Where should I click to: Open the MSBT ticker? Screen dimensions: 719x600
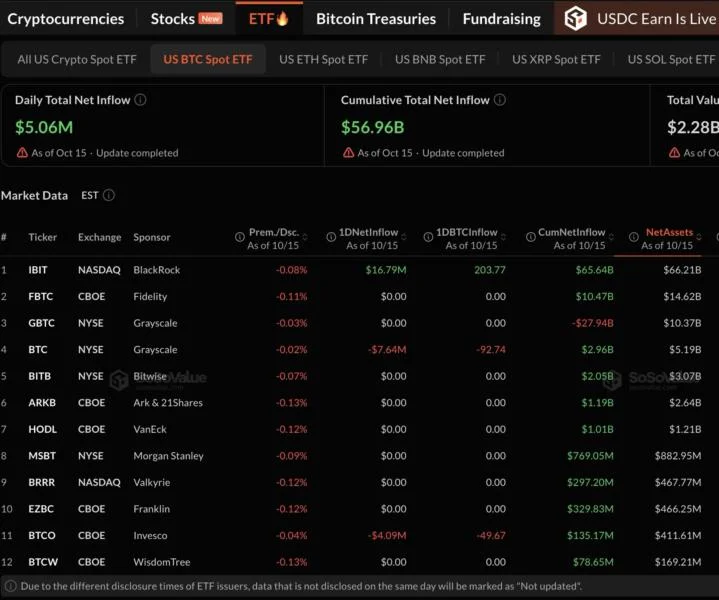(x=42, y=456)
